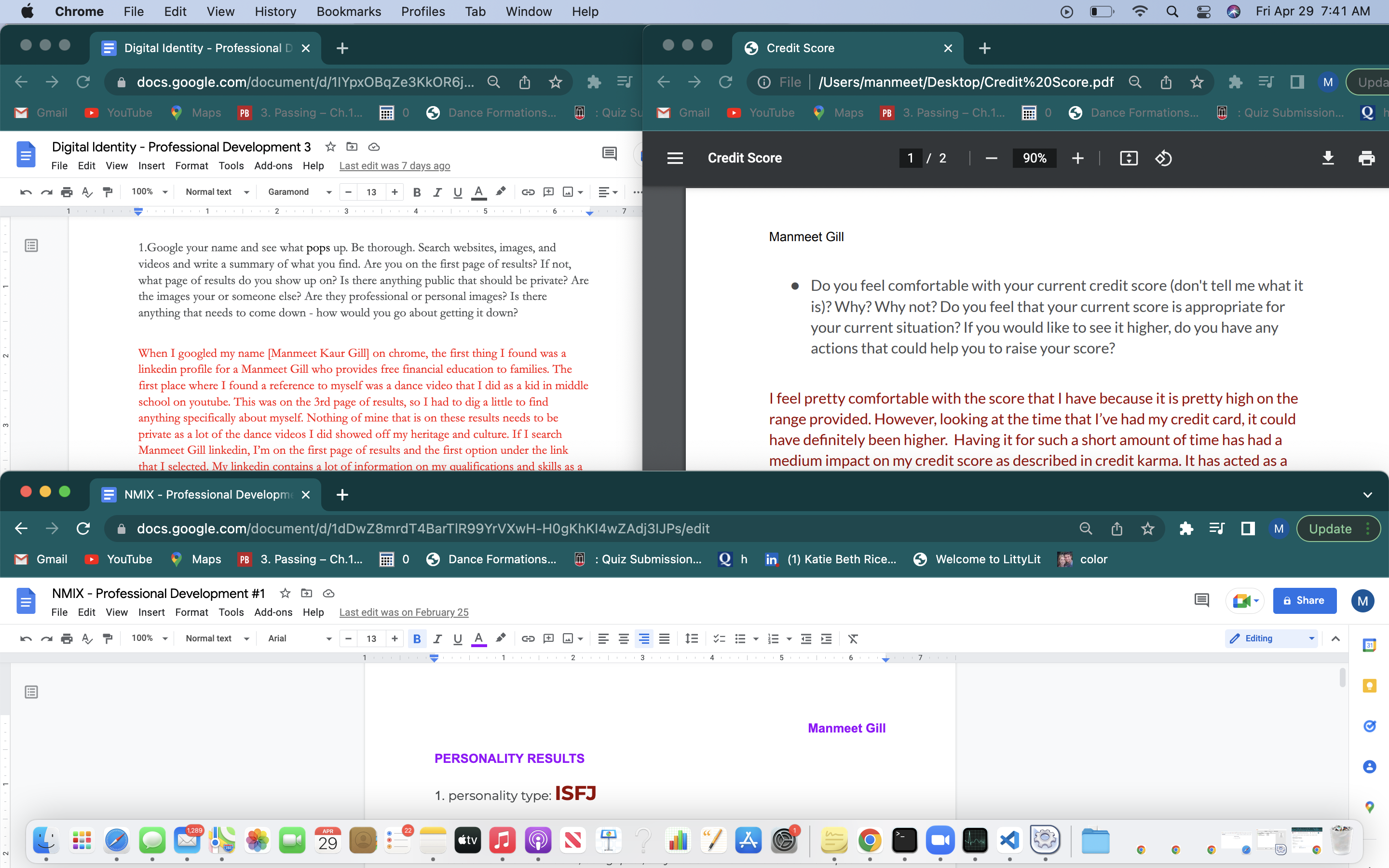Toggle italic in the Digital Identity toolbar
The height and width of the screenshot is (868, 1389).
point(437,192)
